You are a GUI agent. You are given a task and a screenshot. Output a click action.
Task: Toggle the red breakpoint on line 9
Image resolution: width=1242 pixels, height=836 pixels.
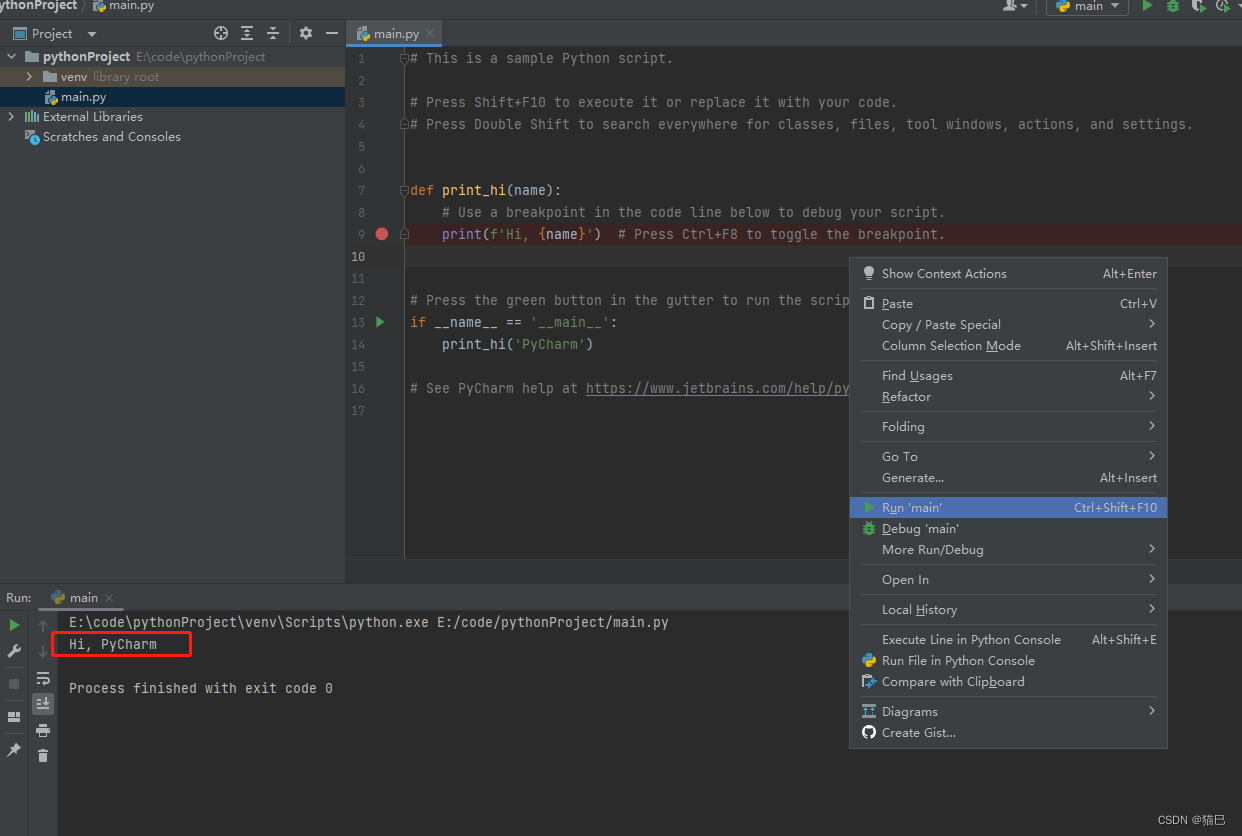[381, 234]
